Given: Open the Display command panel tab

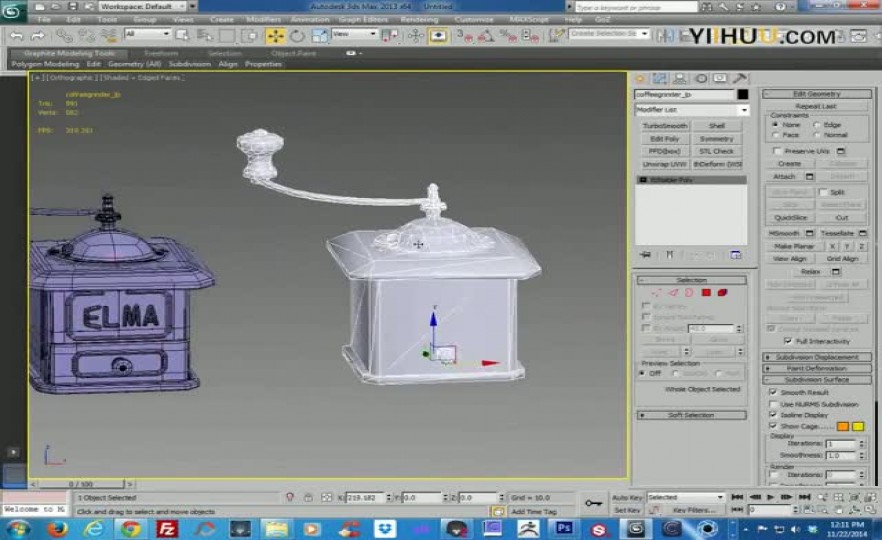Looking at the screenshot, I should [720, 79].
